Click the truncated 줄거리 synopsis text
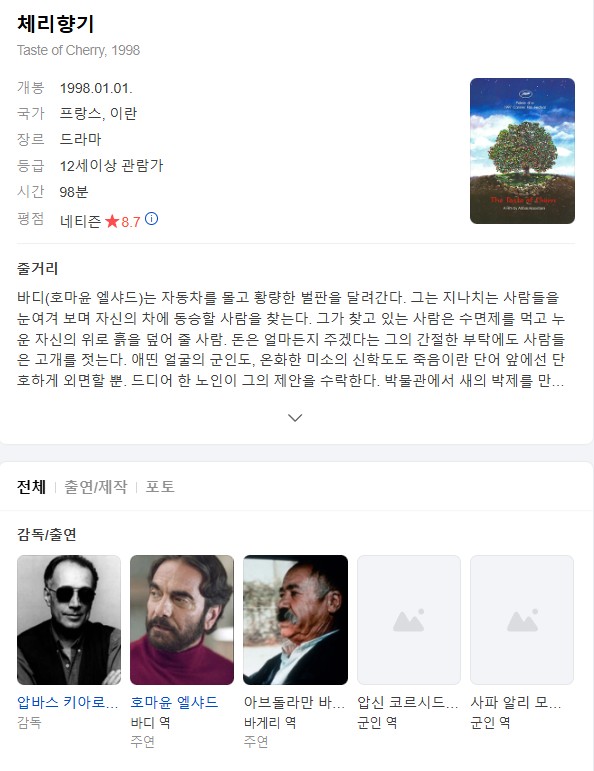This screenshot has width=594, height=771. tap(291, 339)
